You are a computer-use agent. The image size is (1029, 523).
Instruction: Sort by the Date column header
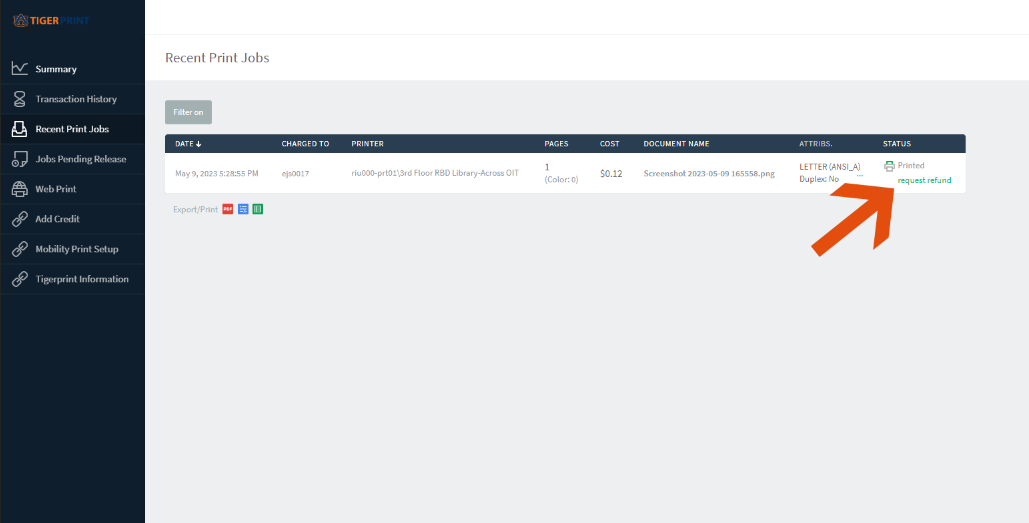point(188,144)
